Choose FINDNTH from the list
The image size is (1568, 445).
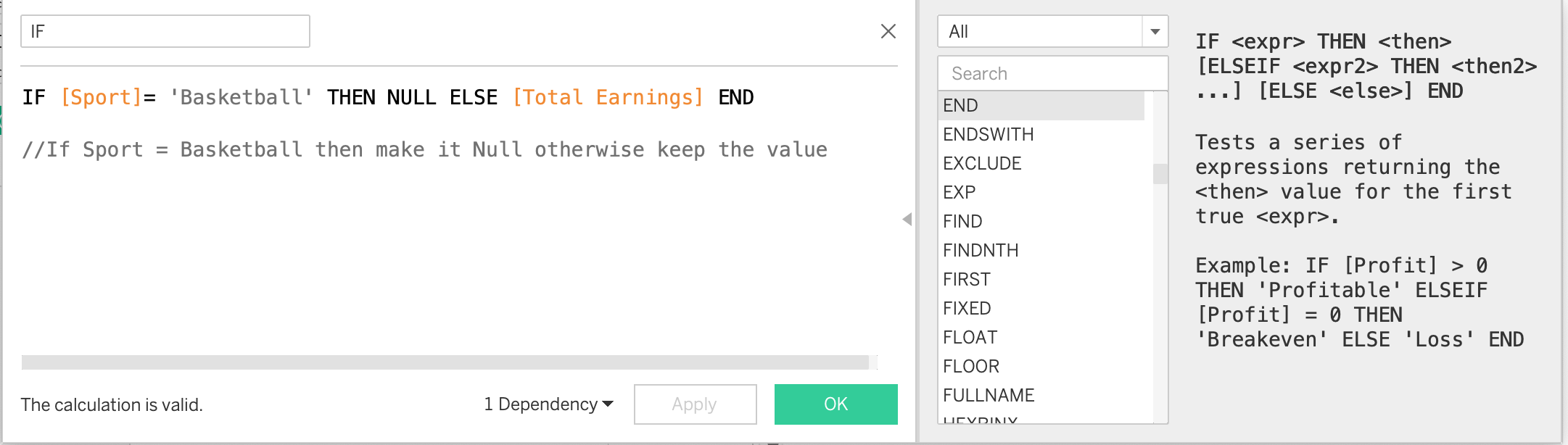pos(981,251)
